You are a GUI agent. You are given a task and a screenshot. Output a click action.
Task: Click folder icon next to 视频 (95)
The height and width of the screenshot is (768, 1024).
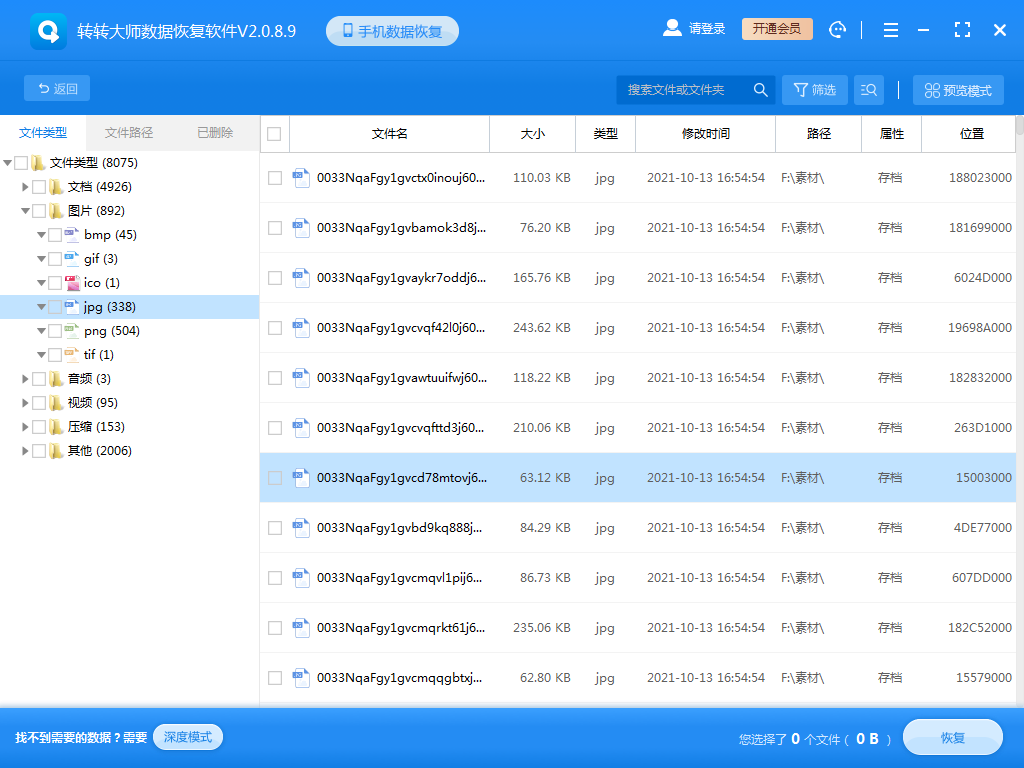coord(56,402)
